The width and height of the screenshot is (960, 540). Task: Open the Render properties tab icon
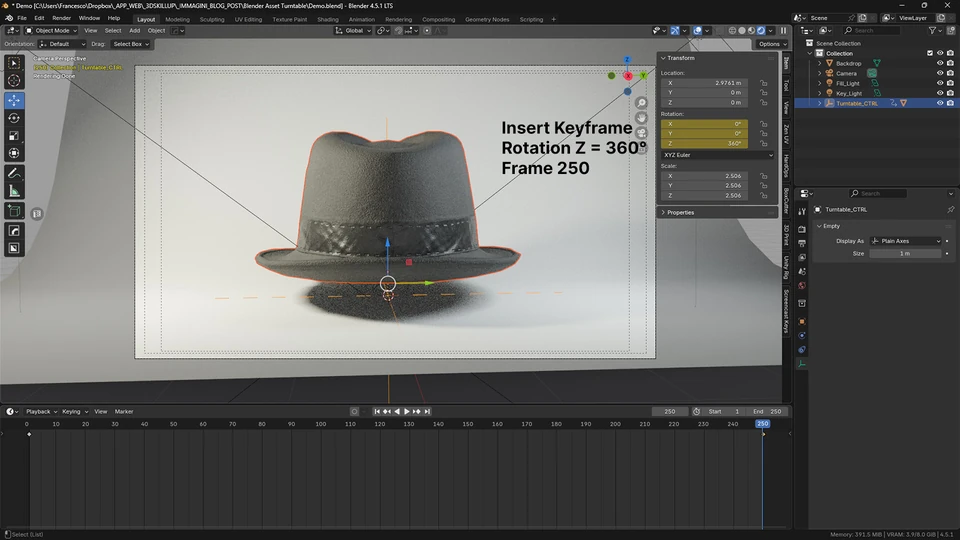pyautogui.click(x=802, y=229)
